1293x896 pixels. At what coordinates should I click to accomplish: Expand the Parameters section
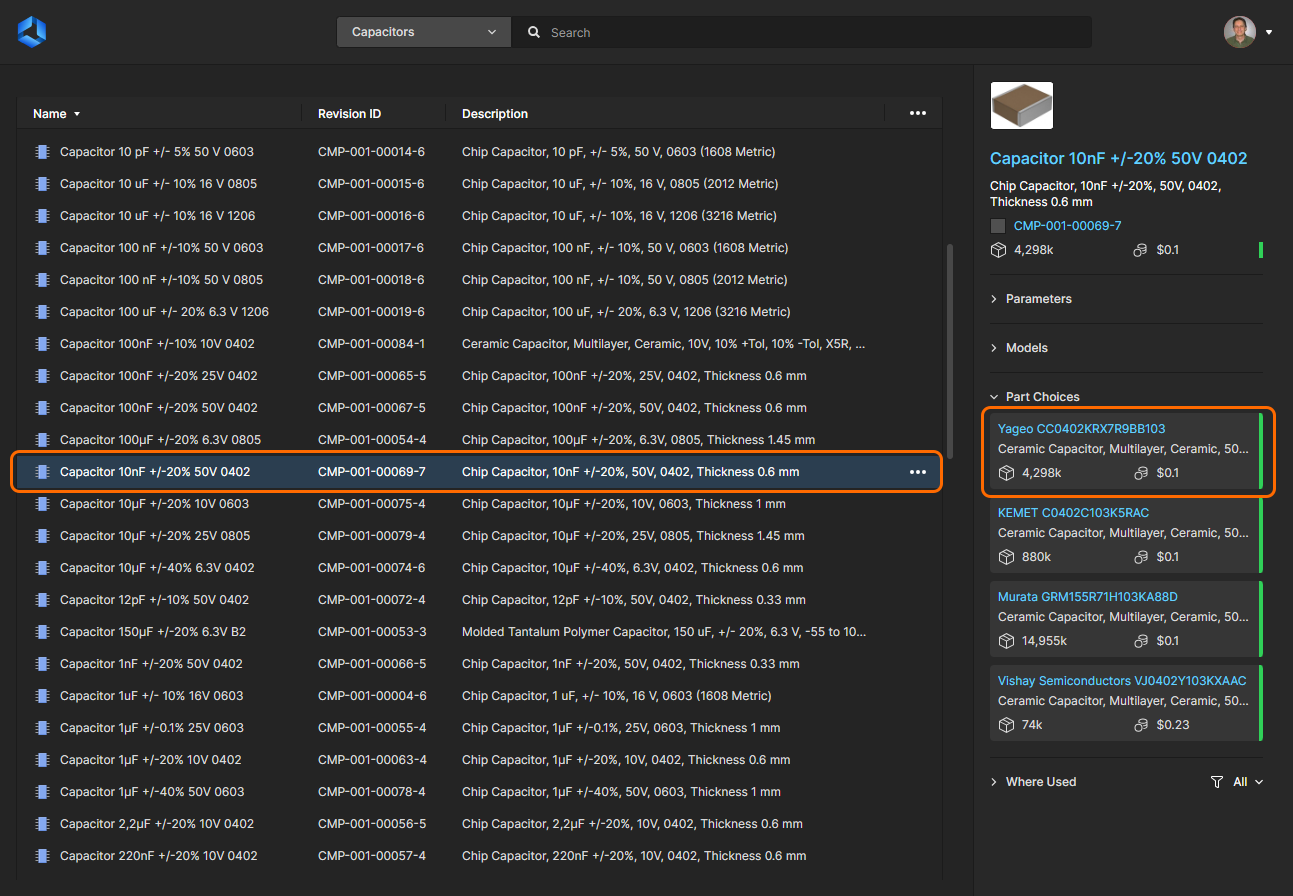[x=1038, y=299]
